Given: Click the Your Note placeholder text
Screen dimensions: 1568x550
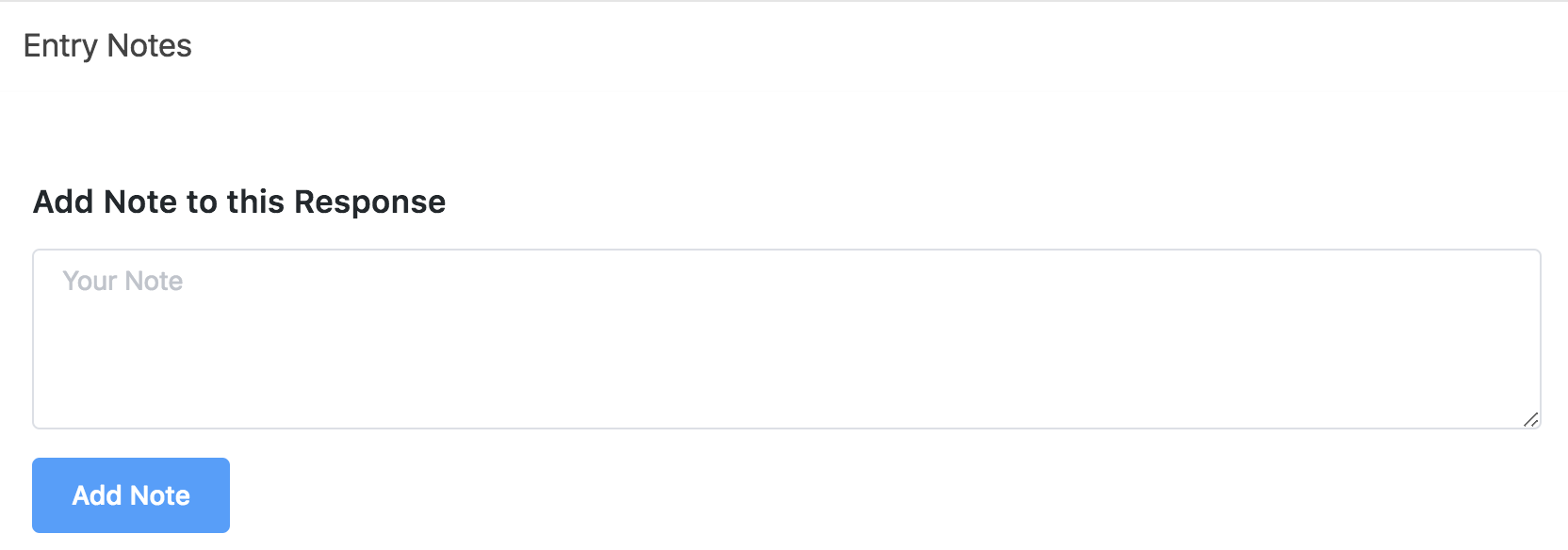Looking at the screenshot, I should 122,281.
